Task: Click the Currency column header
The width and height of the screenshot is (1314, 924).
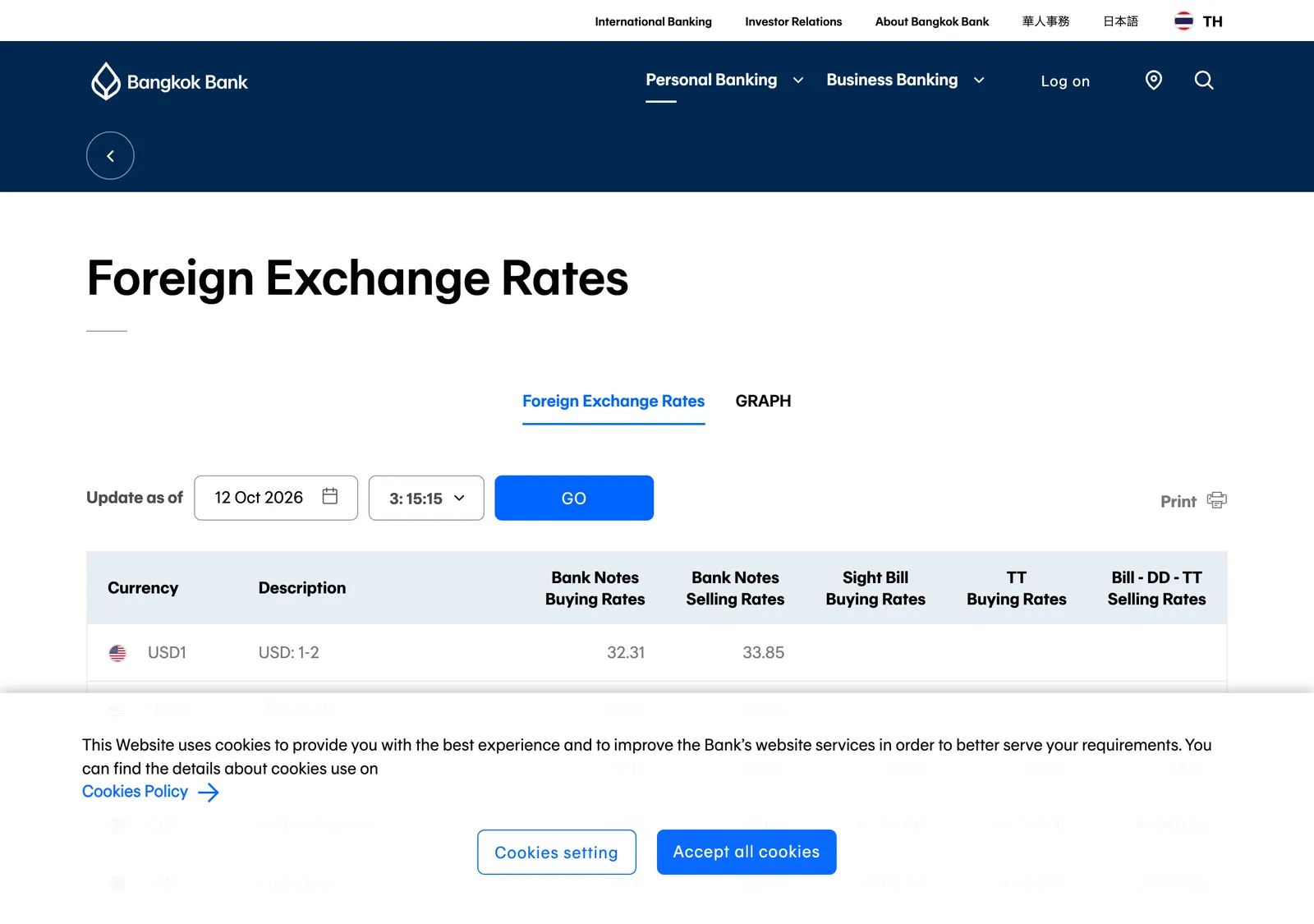Action: [x=143, y=588]
